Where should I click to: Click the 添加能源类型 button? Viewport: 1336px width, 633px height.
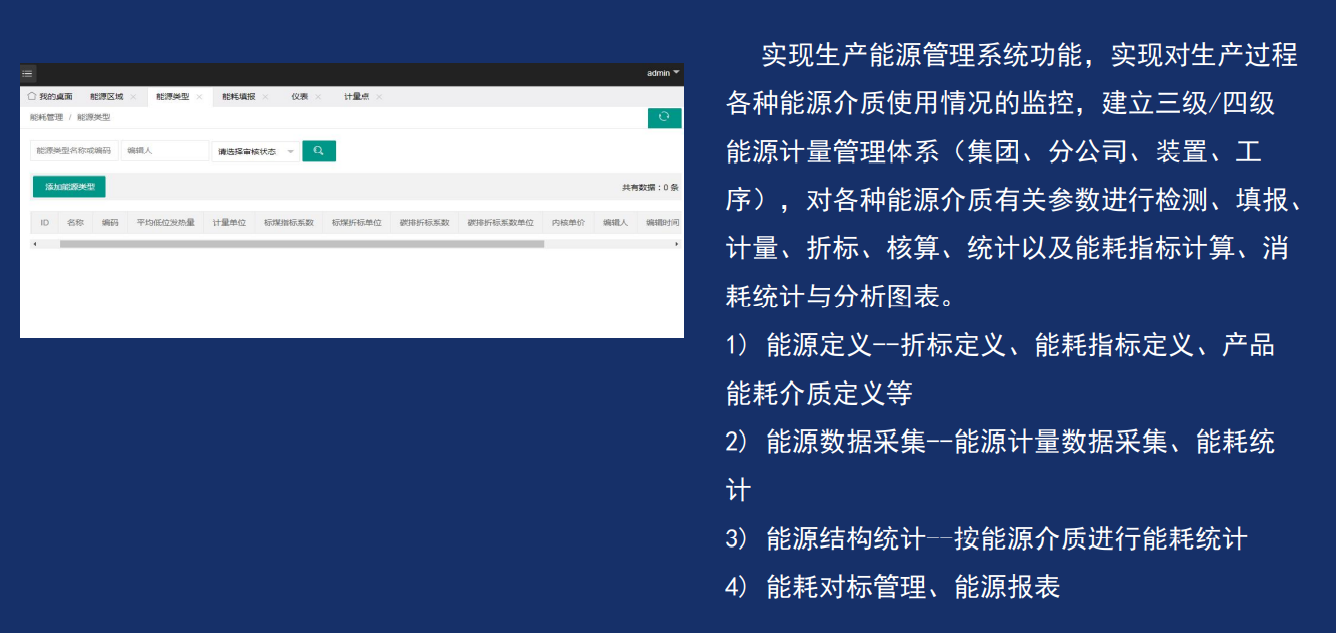[69, 187]
